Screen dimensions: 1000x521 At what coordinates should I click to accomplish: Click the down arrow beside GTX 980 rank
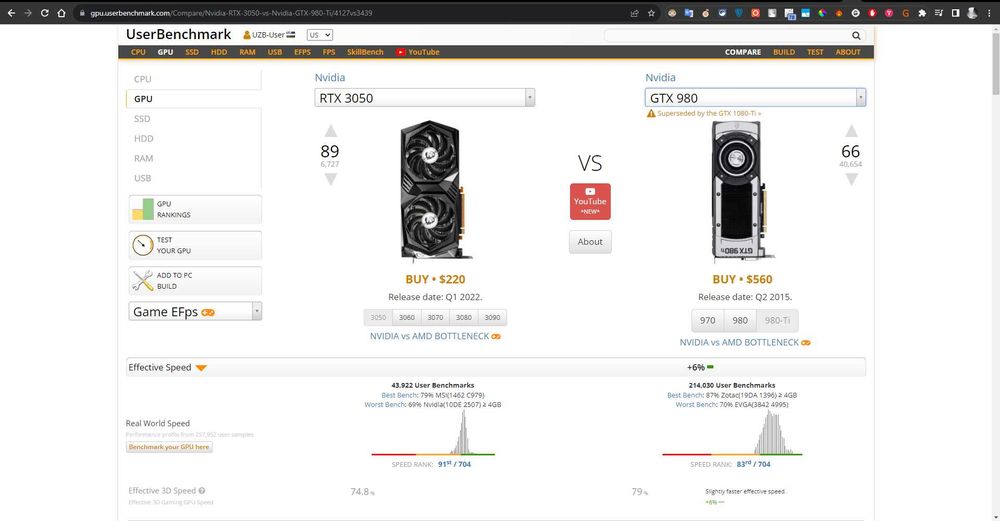pyautogui.click(x=851, y=180)
